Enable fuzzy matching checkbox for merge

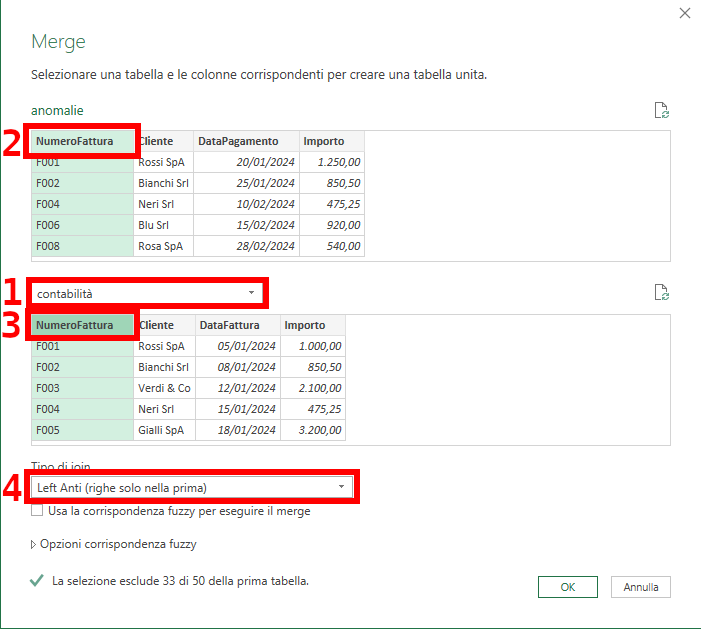click(38, 511)
